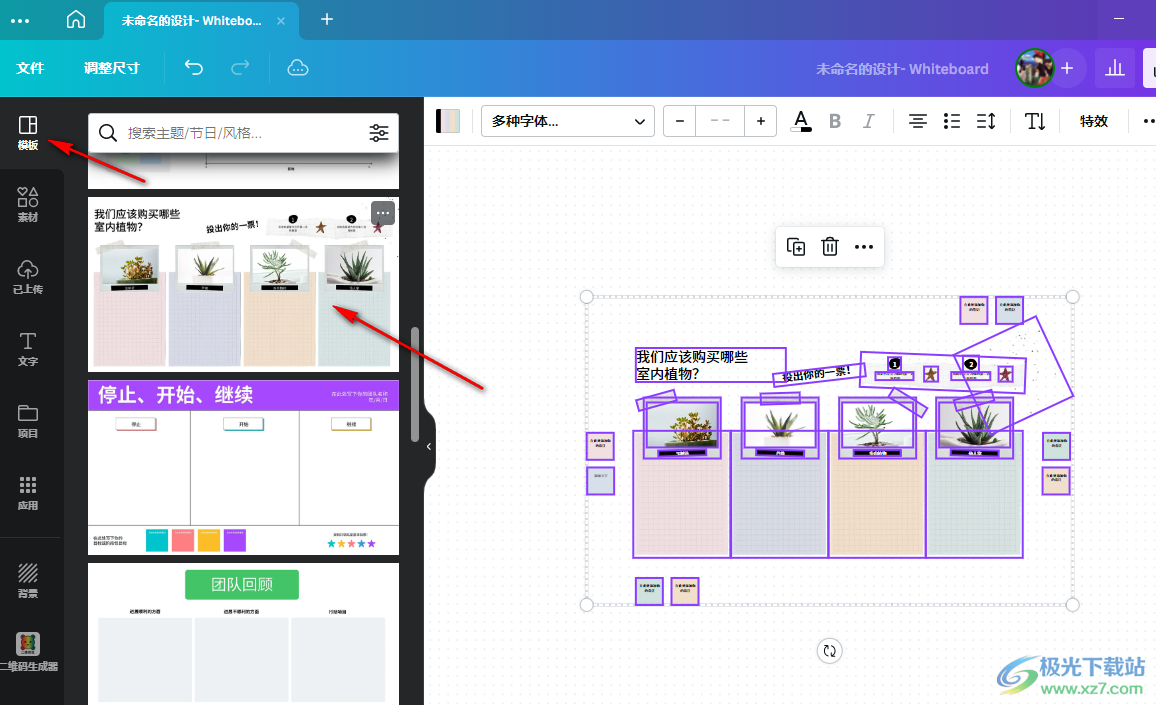Click the rotate handle below selection
The height and width of the screenshot is (705, 1156).
(x=829, y=650)
